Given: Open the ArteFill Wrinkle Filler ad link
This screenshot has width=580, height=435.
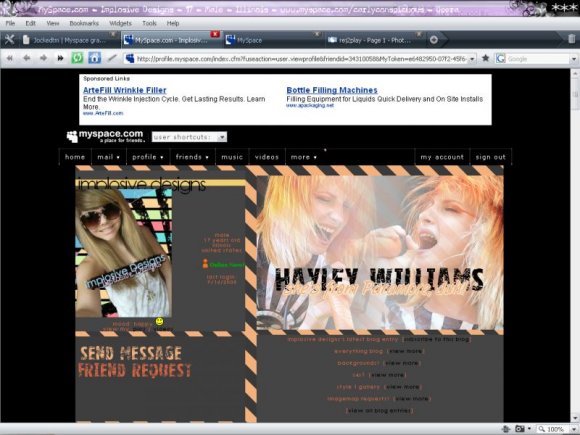Looking at the screenshot, I should pos(125,90).
